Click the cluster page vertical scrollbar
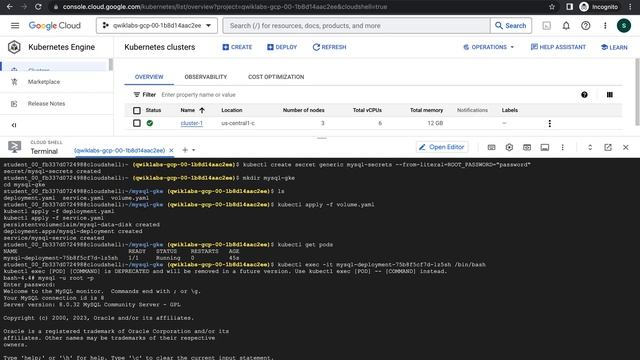 tap(637, 92)
